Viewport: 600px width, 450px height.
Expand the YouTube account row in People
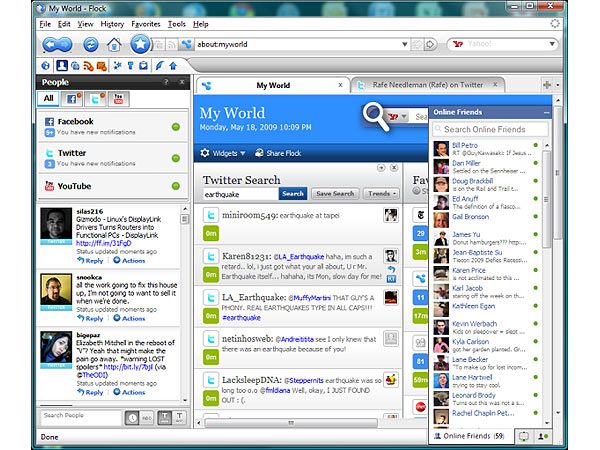click(113, 186)
